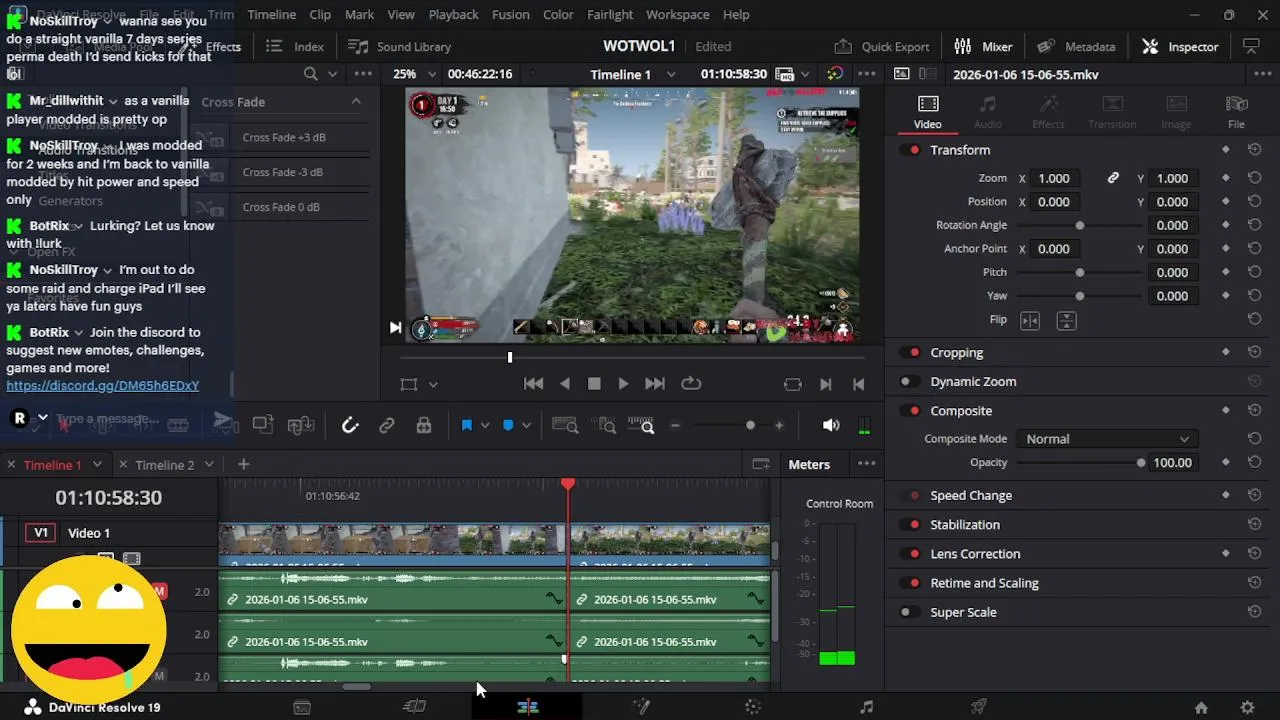Click the Stop playback button
Screen dimensions: 1280x720
pos(594,384)
